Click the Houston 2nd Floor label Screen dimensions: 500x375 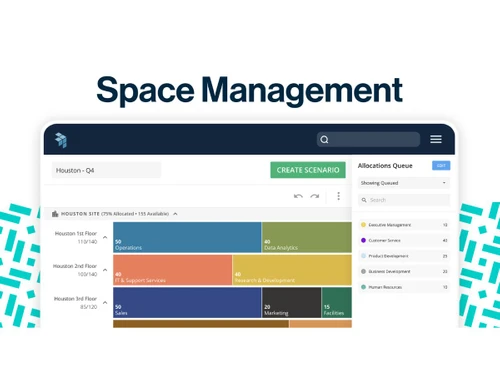(75, 266)
